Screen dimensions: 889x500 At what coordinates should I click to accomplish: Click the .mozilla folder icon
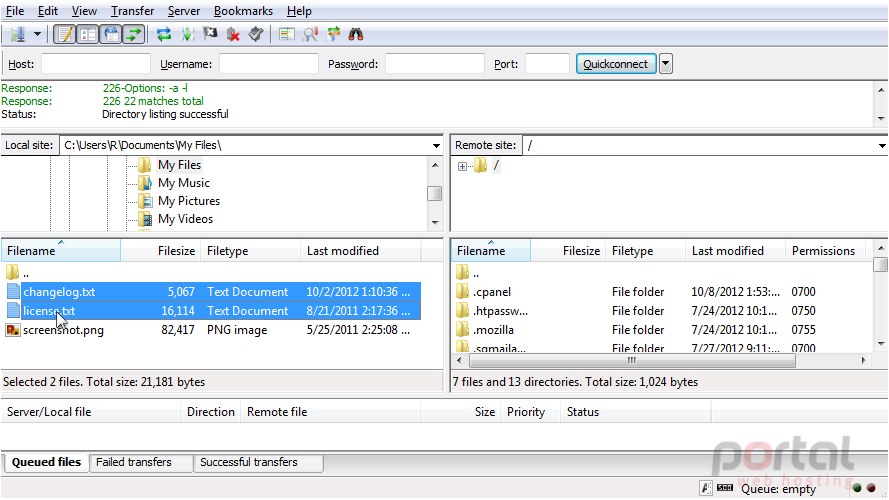click(463, 330)
